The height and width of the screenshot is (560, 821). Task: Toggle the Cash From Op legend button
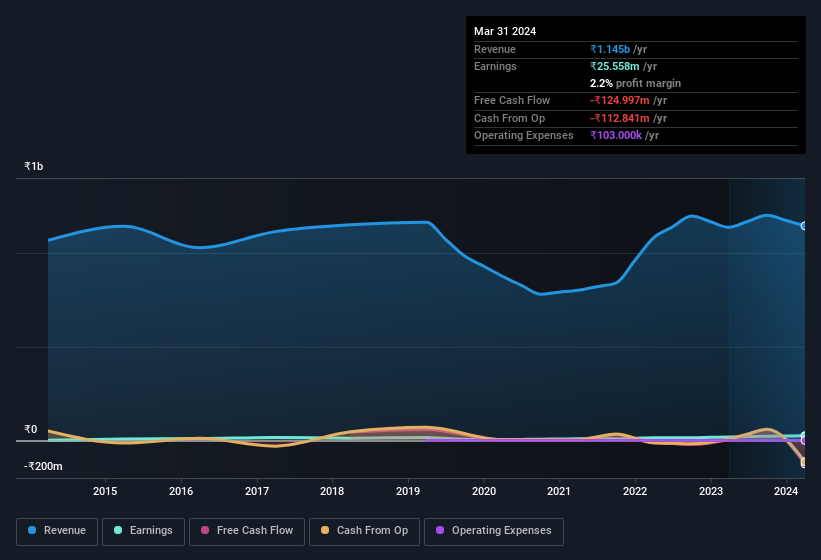click(x=364, y=531)
